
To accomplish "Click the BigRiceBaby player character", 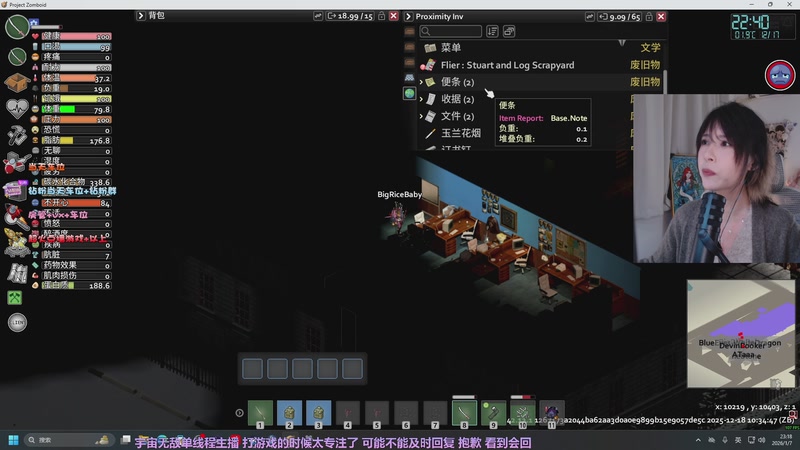I will pos(397,216).
